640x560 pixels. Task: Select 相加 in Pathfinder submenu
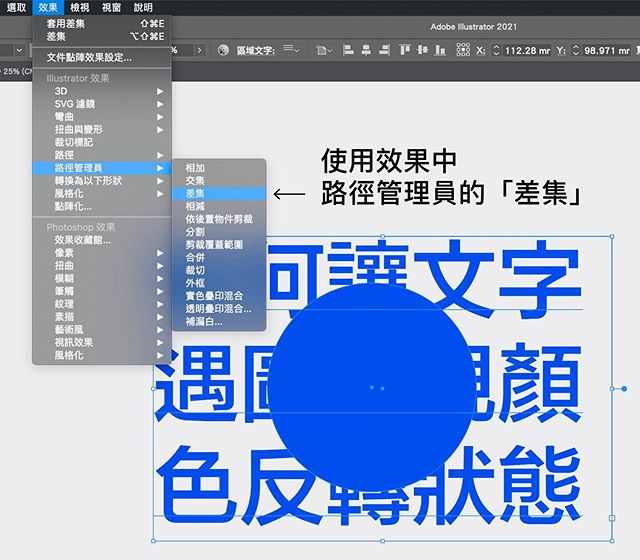[x=219, y=168]
